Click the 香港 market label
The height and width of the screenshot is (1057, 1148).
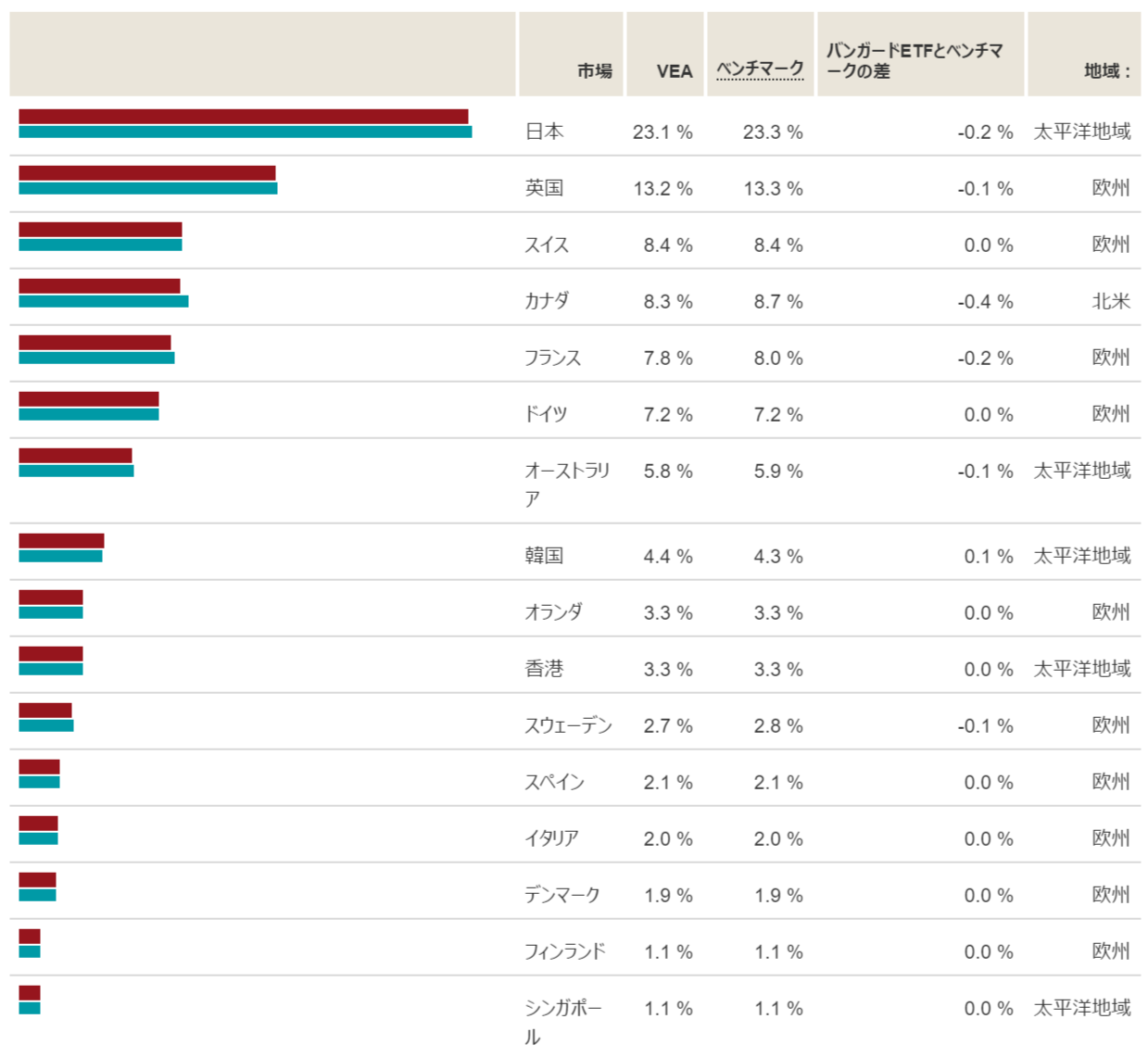(544, 669)
